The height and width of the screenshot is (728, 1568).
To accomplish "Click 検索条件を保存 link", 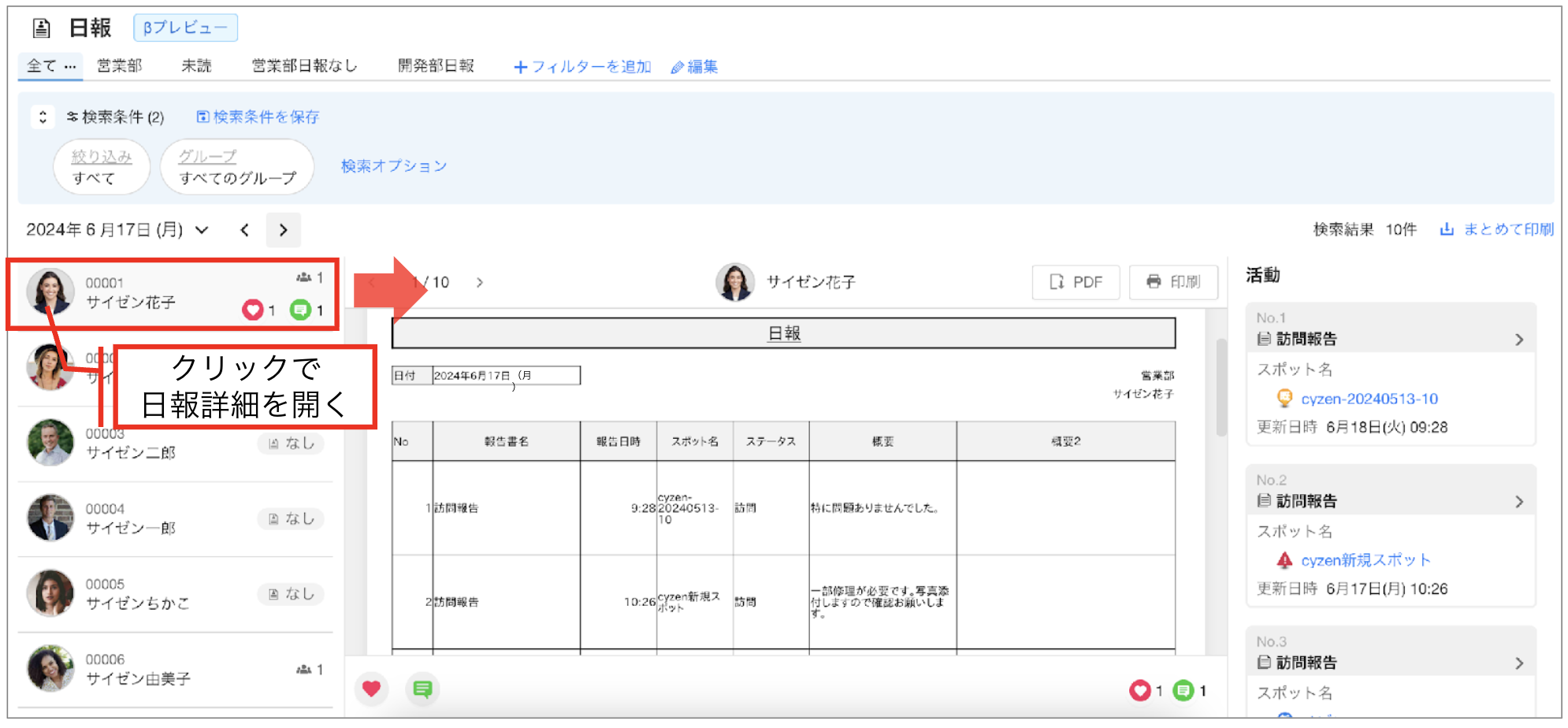I will click(x=258, y=117).
